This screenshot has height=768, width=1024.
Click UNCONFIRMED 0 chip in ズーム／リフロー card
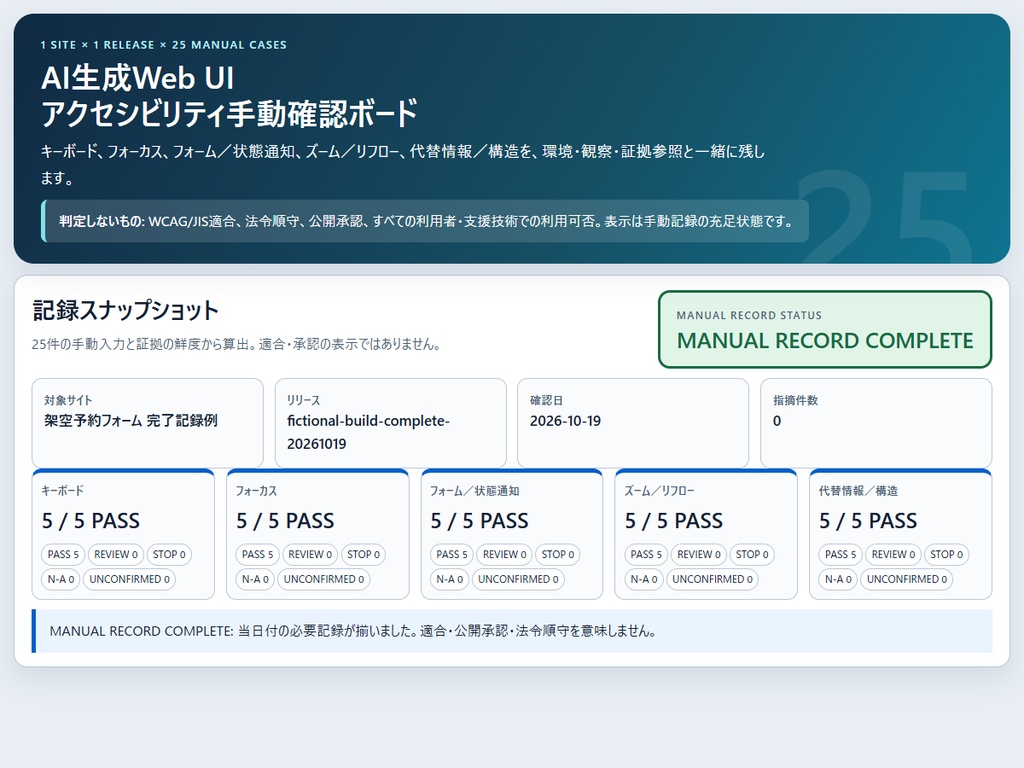(x=712, y=579)
